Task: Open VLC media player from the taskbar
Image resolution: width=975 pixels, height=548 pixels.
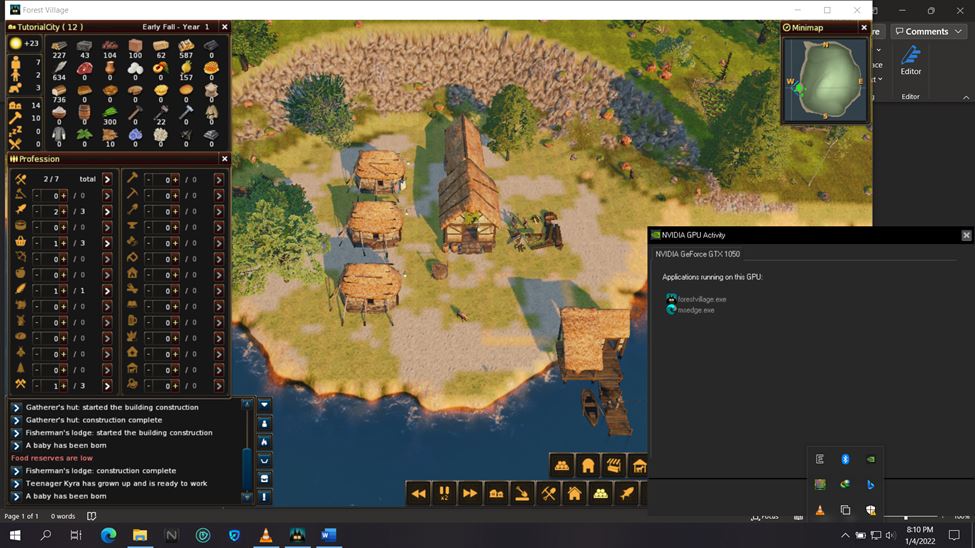Action: coord(265,536)
